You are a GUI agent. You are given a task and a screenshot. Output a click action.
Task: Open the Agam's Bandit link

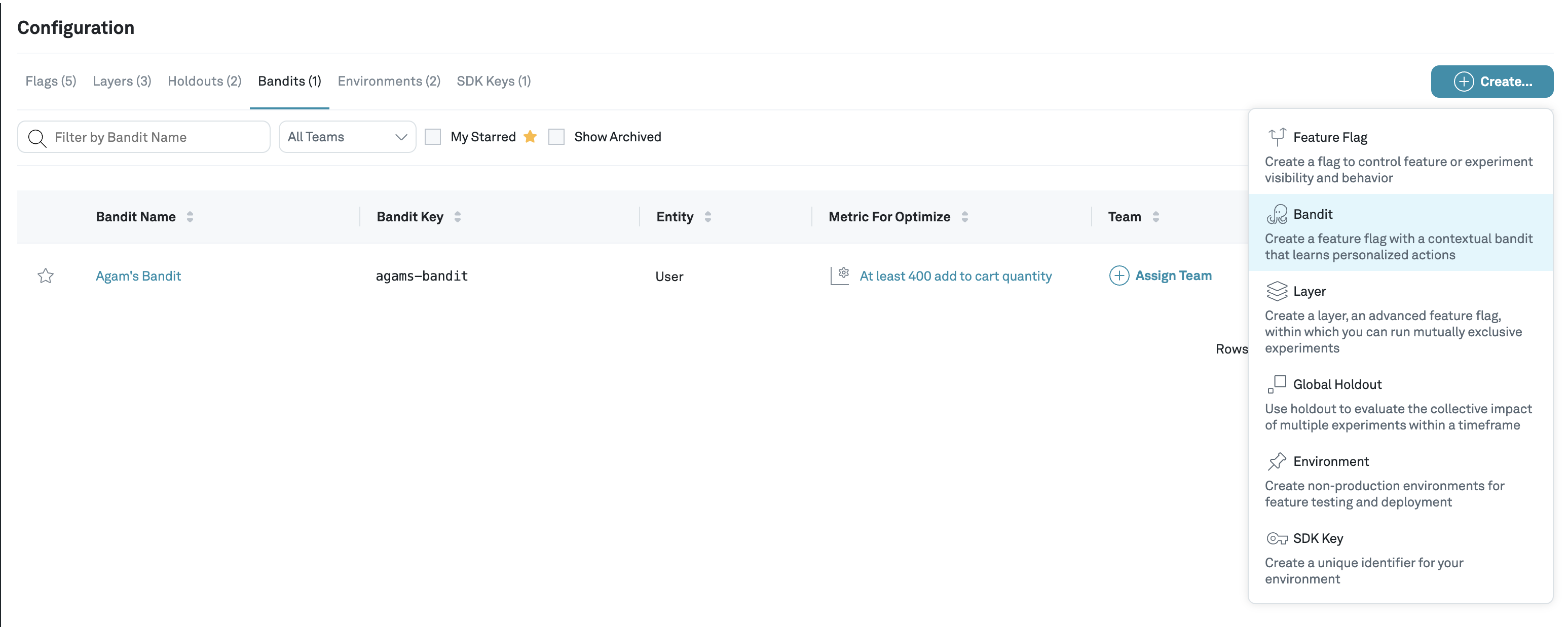pyautogui.click(x=138, y=276)
